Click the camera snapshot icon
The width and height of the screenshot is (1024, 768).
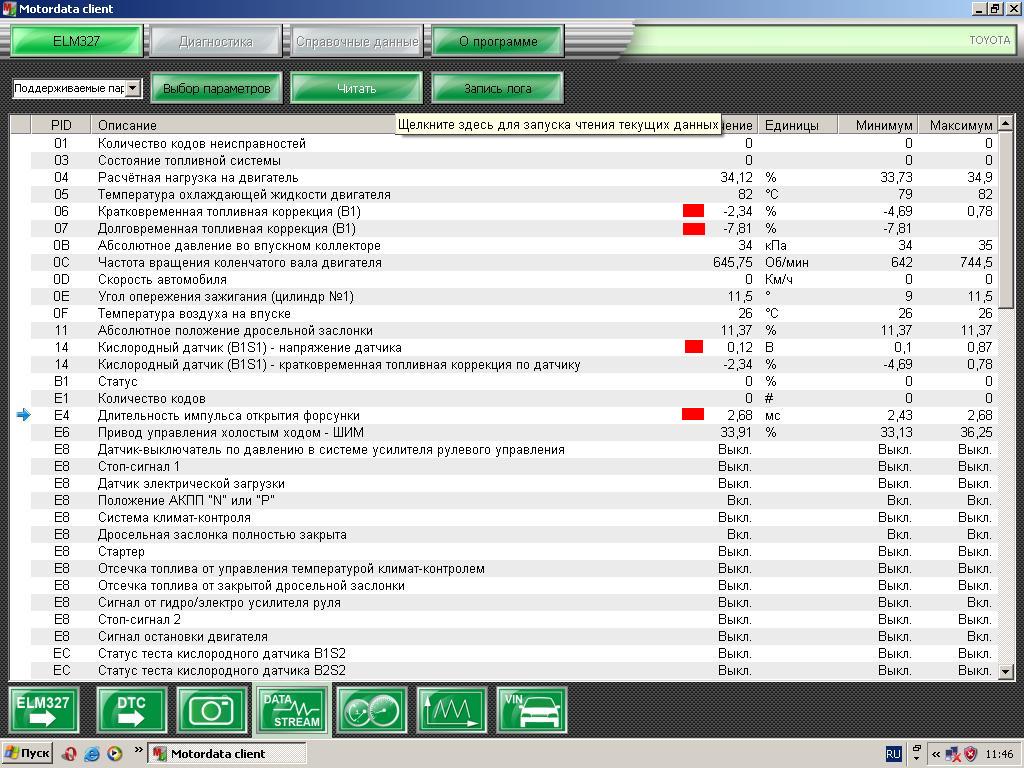[212, 711]
